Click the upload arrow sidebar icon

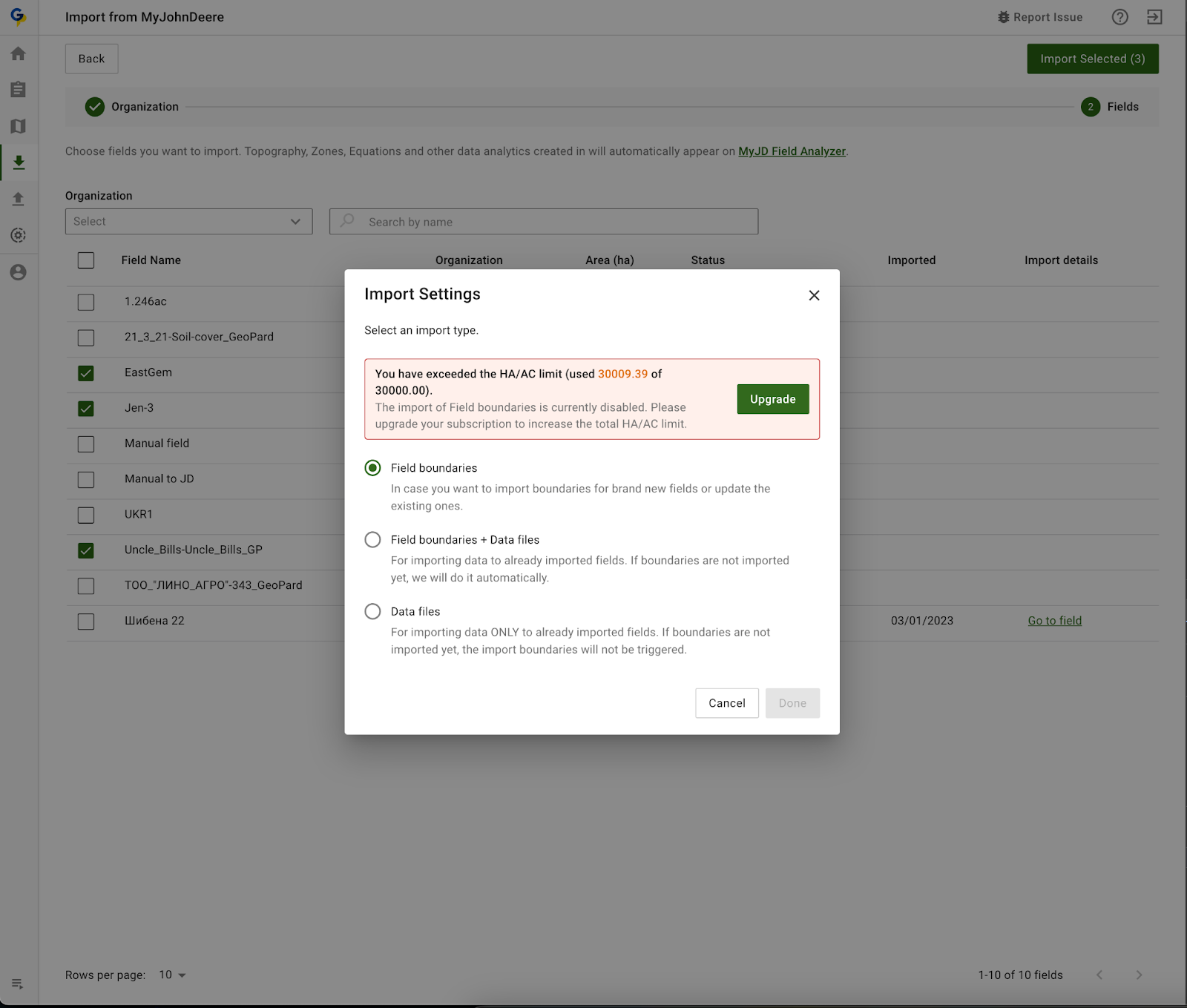tap(19, 199)
